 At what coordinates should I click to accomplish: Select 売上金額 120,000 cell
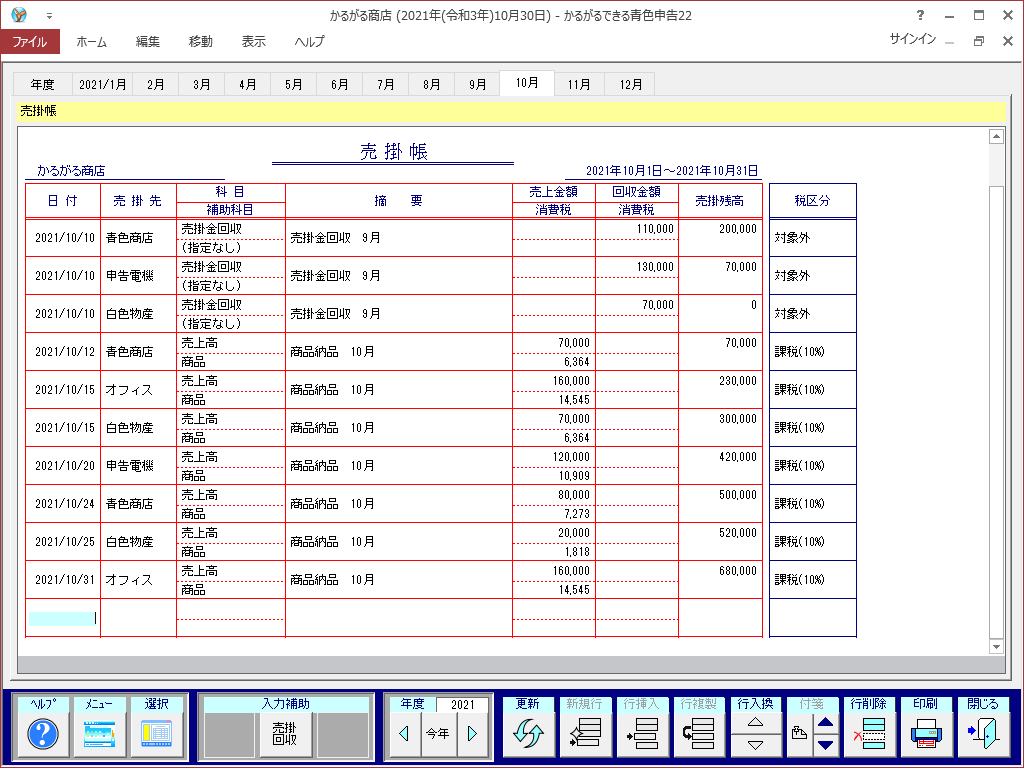[554, 456]
